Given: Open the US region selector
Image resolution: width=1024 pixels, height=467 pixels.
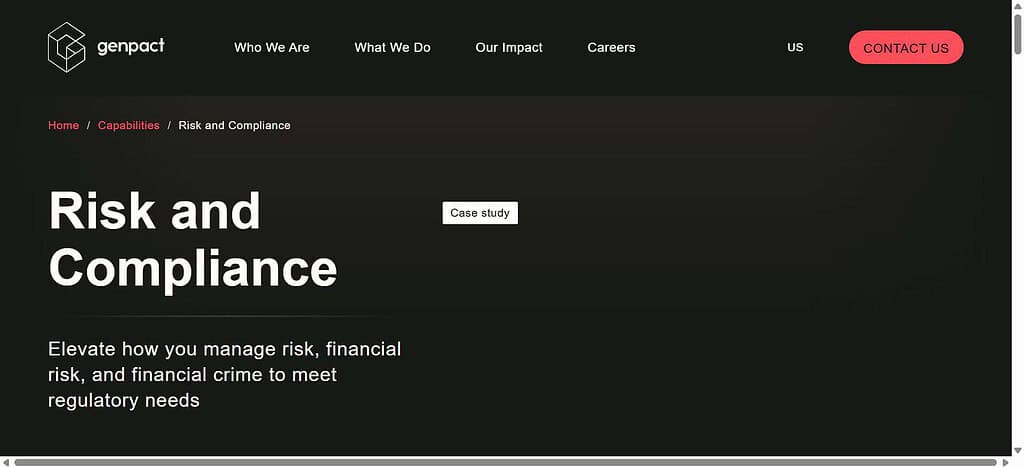Looking at the screenshot, I should point(795,48).
